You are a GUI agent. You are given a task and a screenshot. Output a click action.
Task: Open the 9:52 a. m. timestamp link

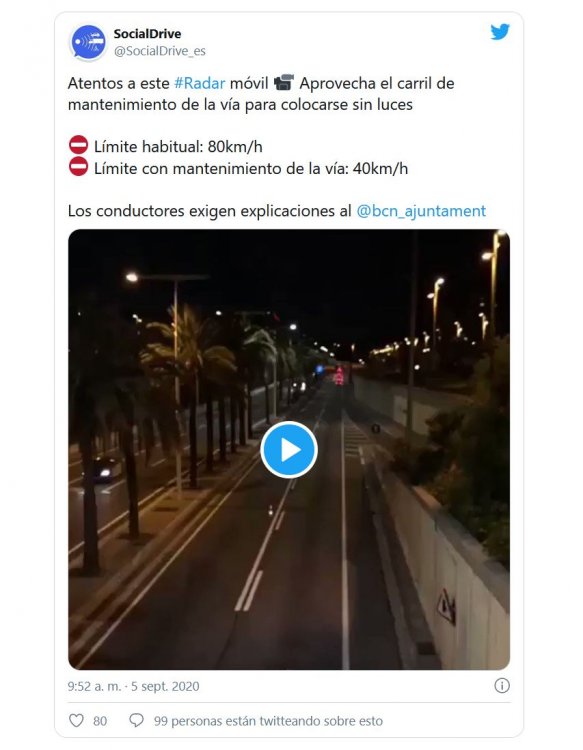pos(94,686)
